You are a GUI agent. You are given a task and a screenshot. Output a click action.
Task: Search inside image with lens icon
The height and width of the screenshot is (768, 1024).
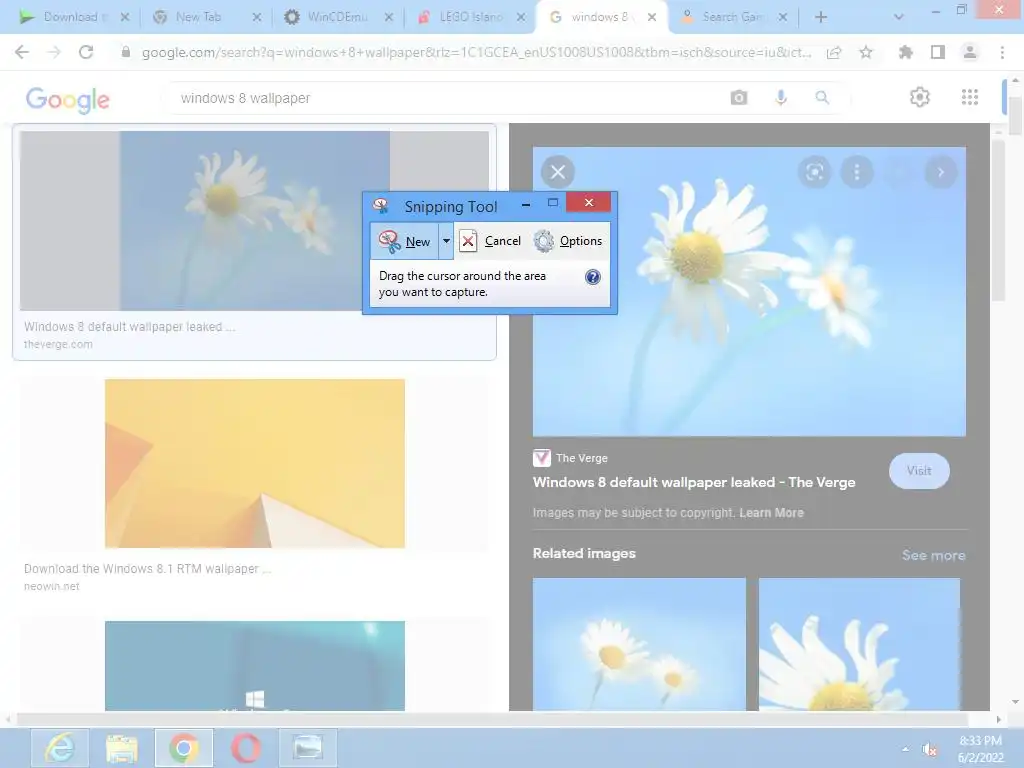coord(814,172)
